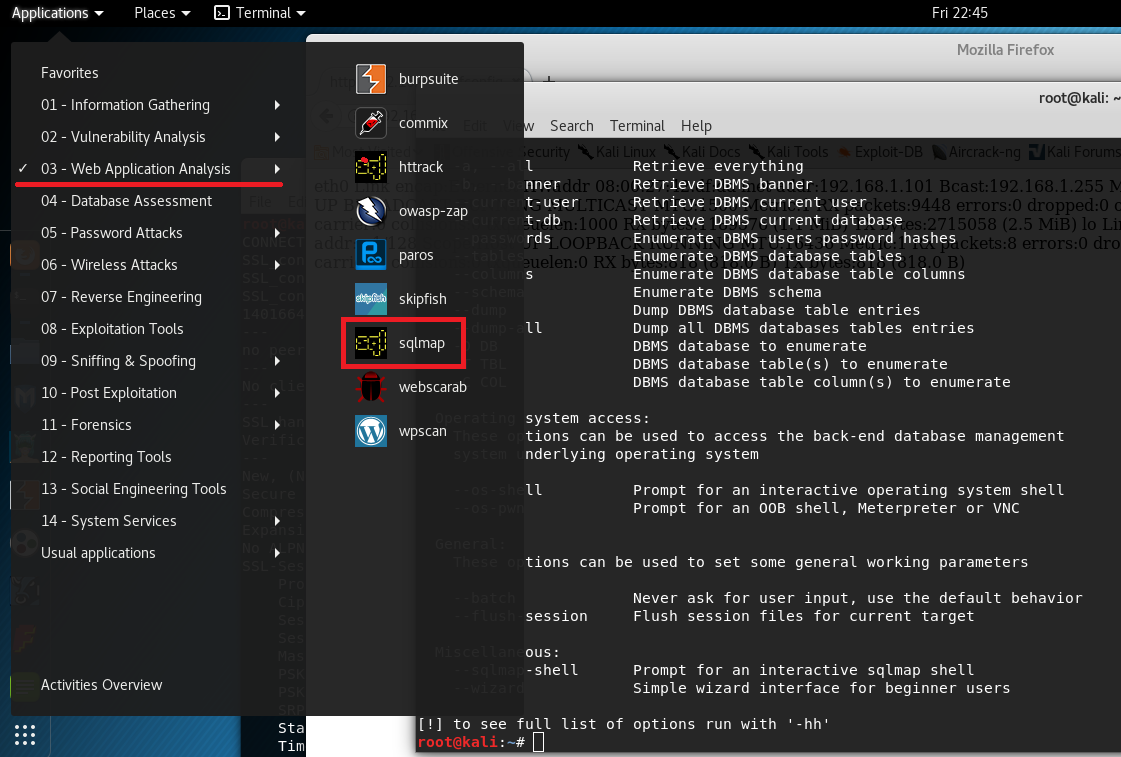Expand 11 - Forensics submenu arrow

coord(277,425)
